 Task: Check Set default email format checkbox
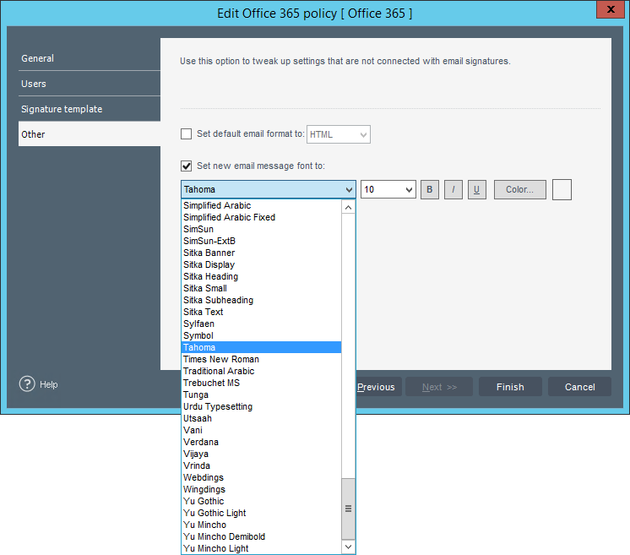click(x=186, y=134)
